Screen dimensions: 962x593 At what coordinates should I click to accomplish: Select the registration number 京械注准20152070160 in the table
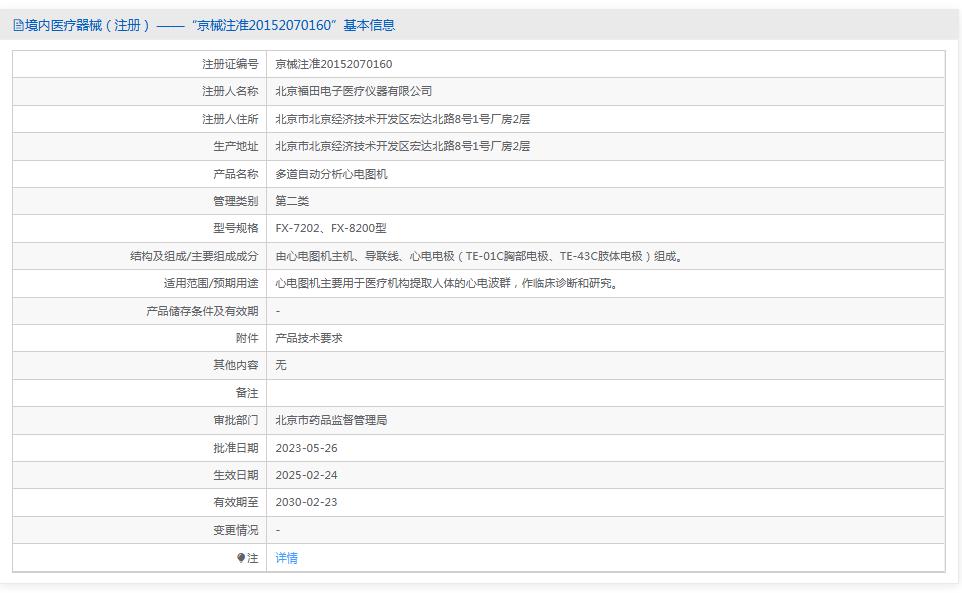[333, 64]
